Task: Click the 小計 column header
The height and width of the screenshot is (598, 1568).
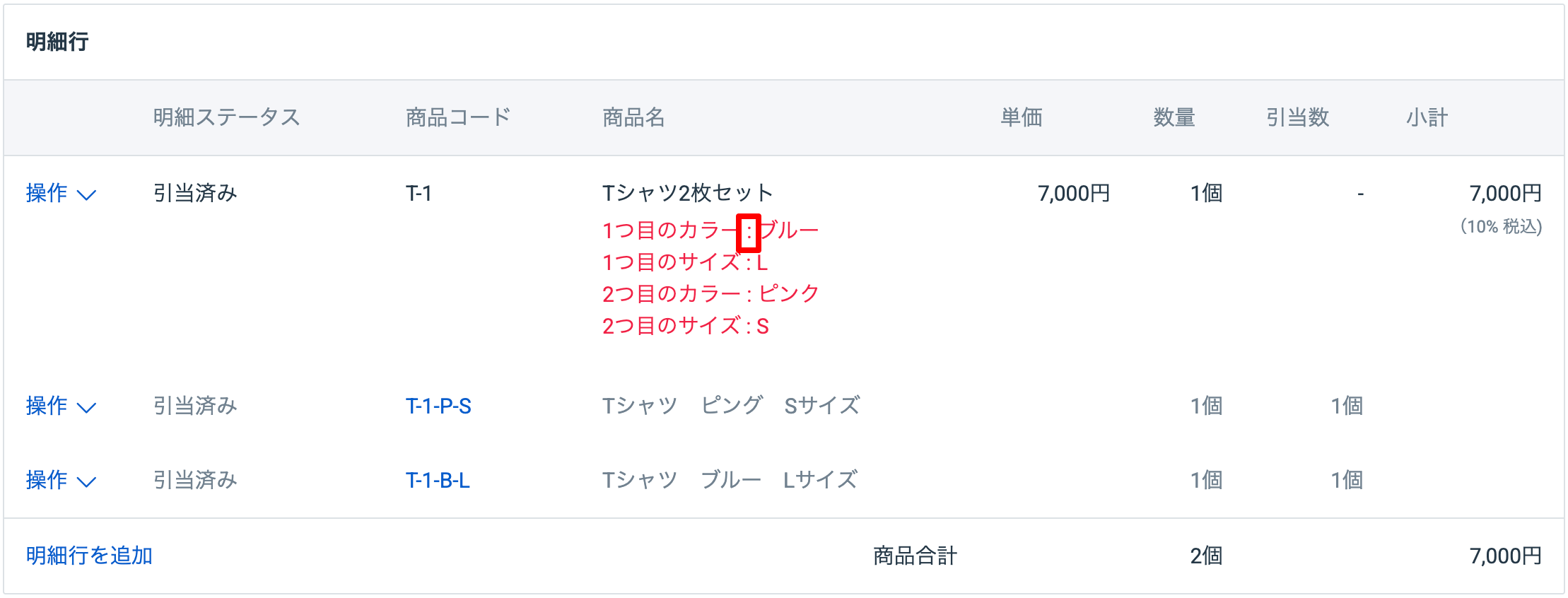Action: point(1427,117)
